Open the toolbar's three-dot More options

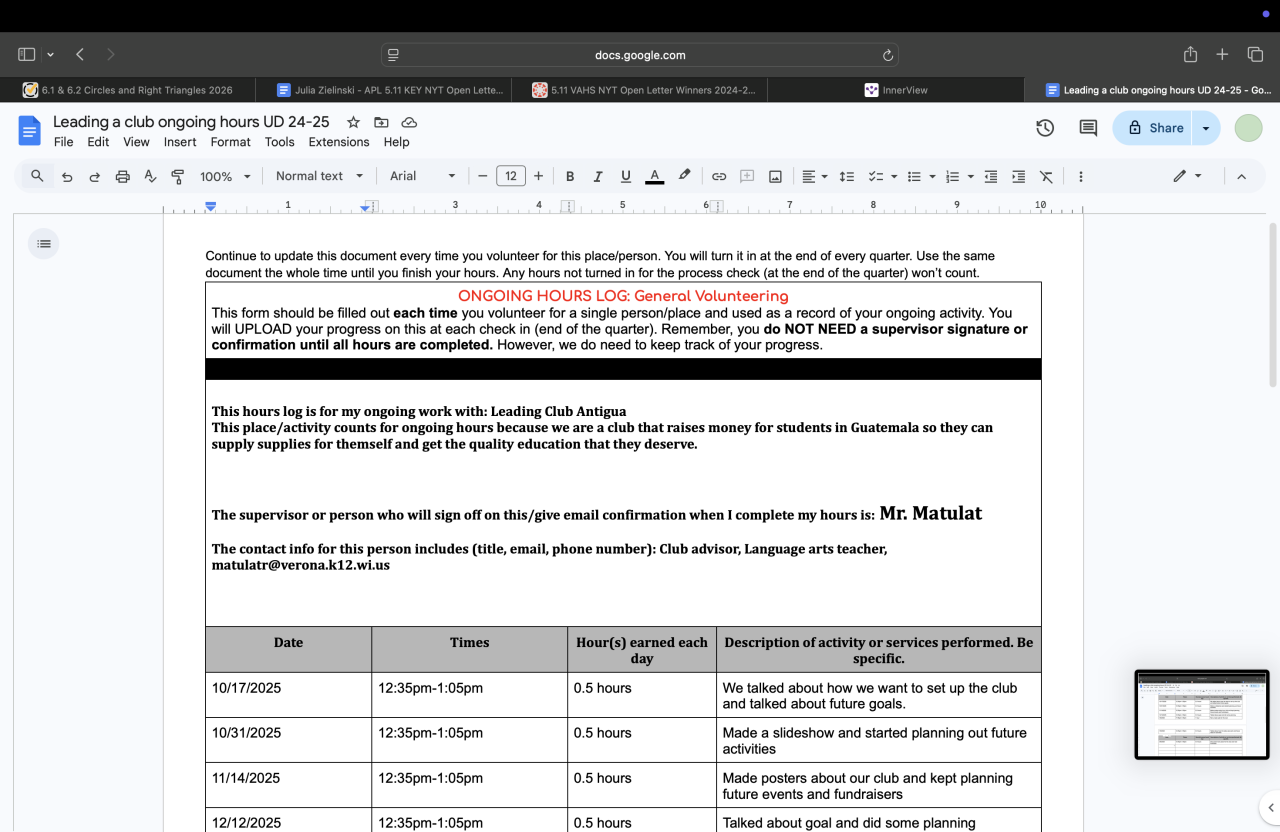click(1080, 176)
